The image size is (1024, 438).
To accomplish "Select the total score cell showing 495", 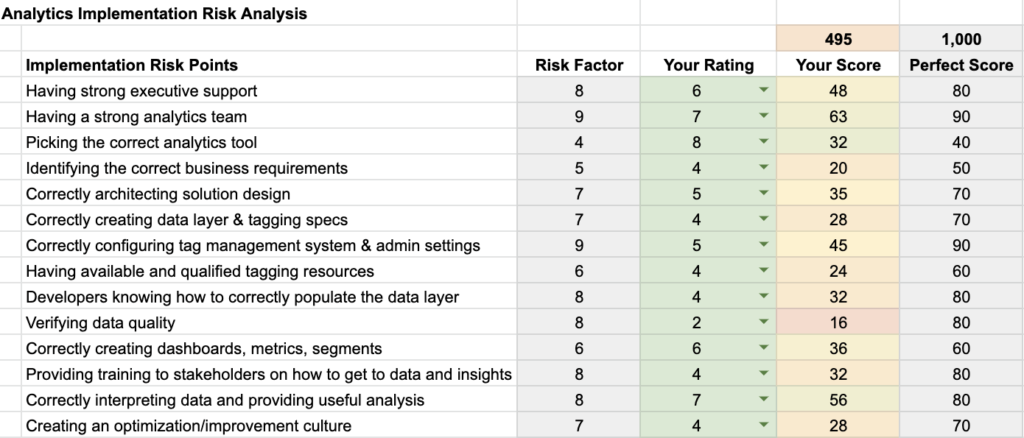I will tap(838, 39).
